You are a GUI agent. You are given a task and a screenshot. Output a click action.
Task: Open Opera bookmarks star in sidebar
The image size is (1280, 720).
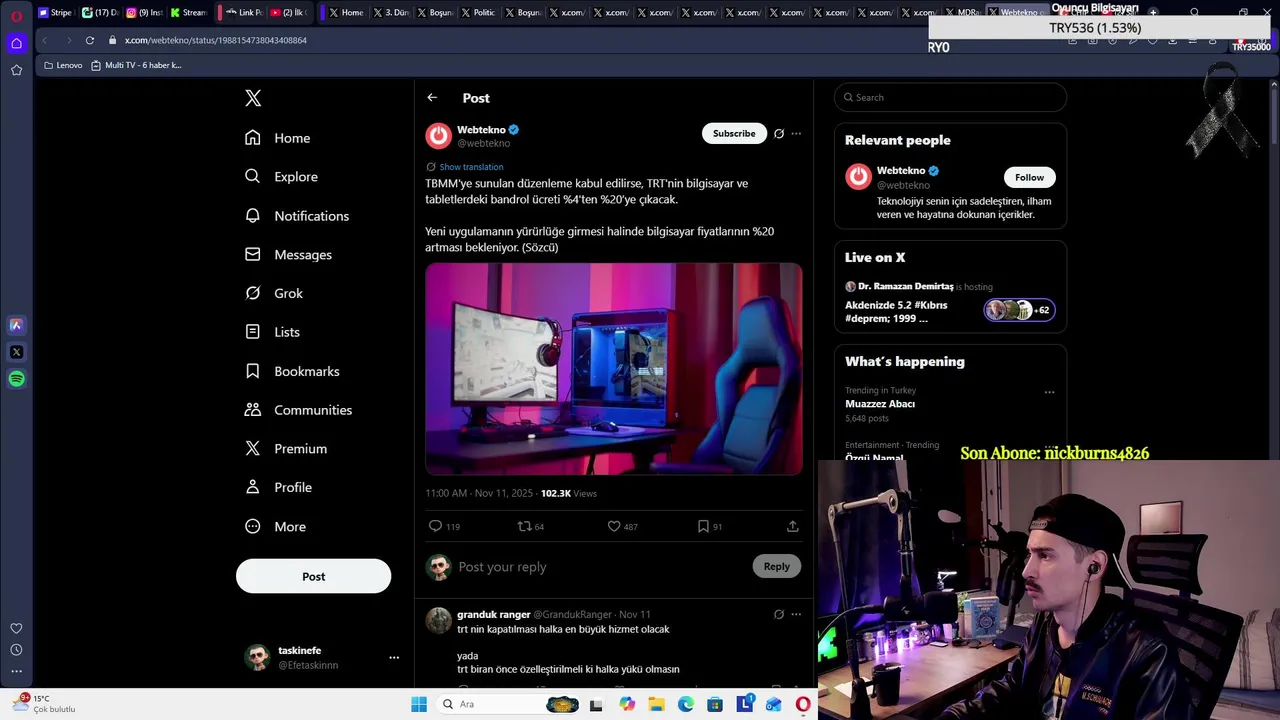[x=16, y=70]
